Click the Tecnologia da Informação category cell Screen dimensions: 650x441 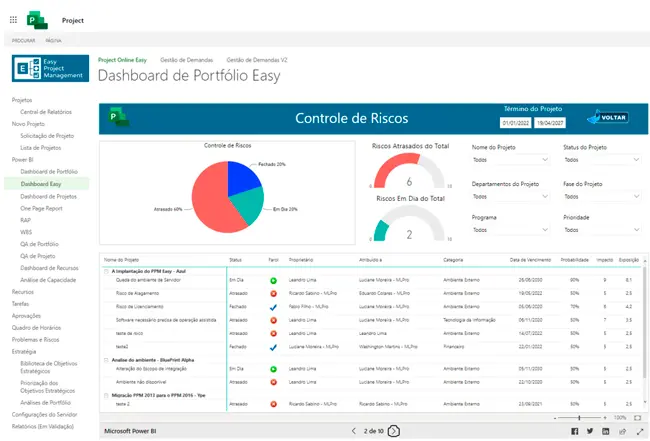tap(469, 320)
